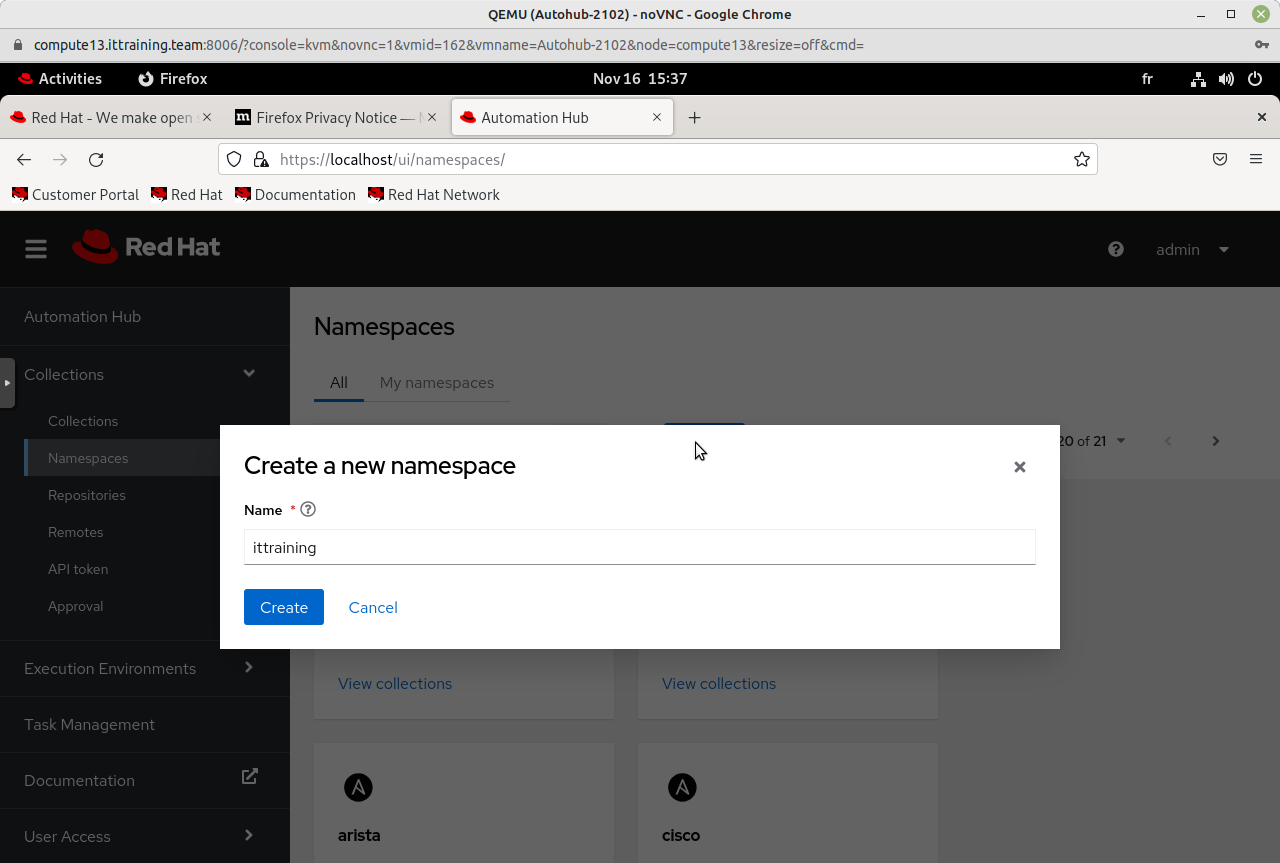Click the Red Hat logo

tap(146, 247)
